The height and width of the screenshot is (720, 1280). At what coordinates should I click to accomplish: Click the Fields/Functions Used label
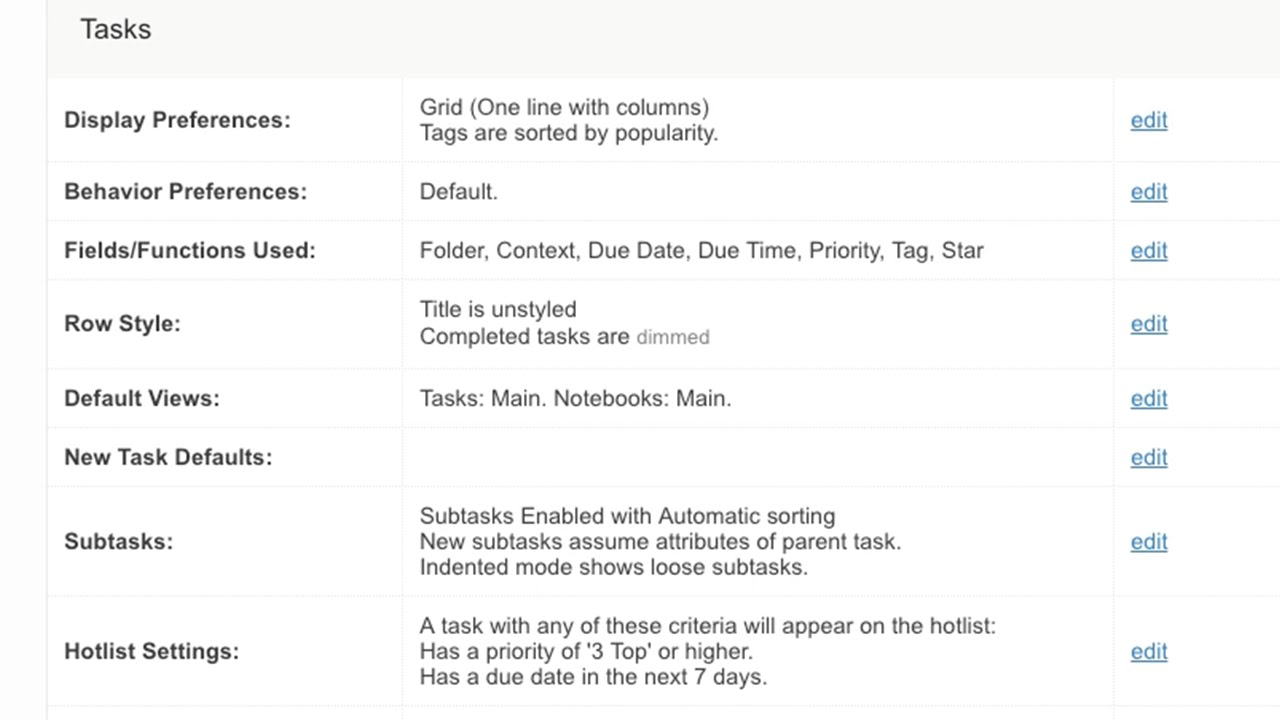coord(189,251)
